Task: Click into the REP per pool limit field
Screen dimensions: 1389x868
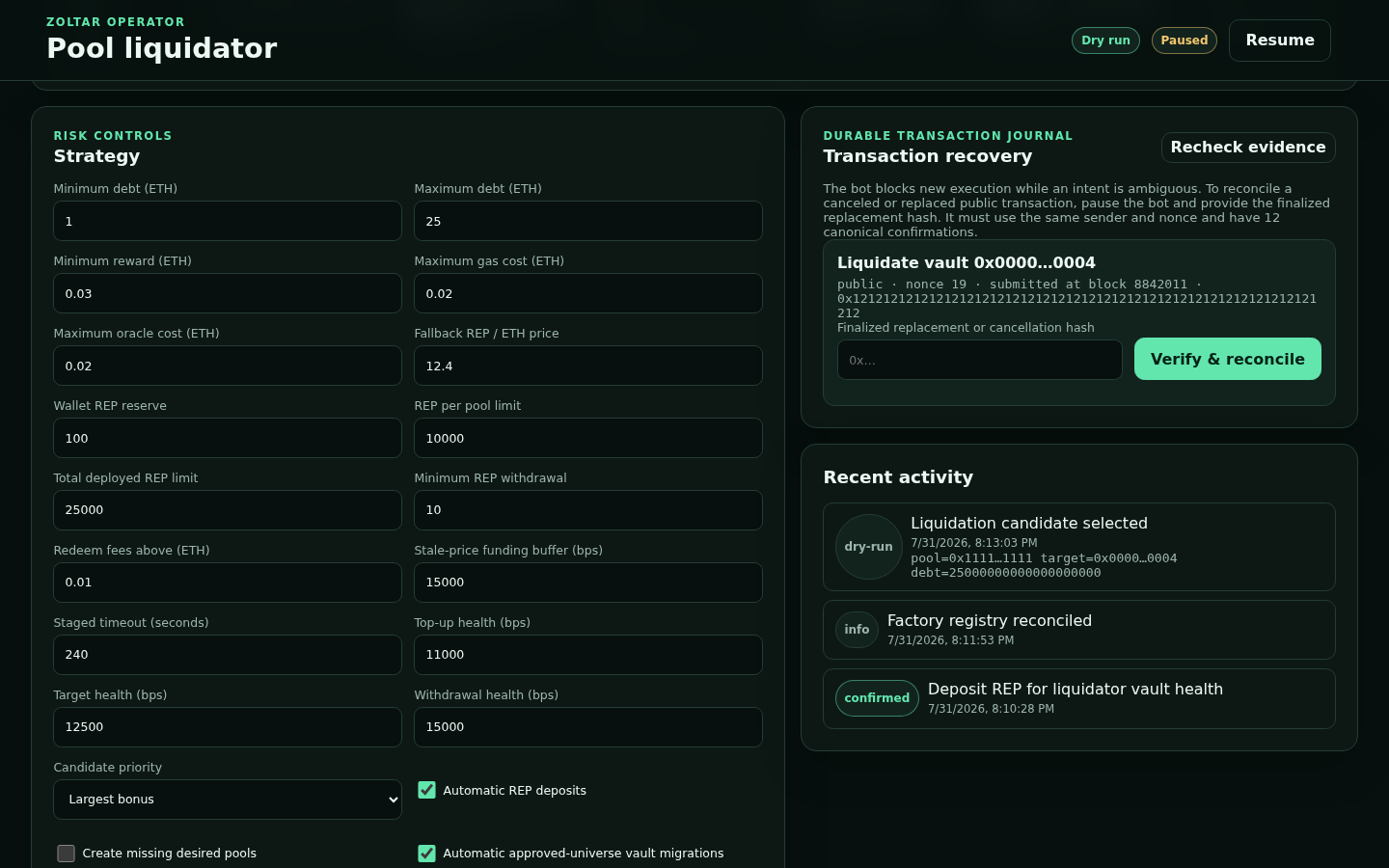Action: click(x=588, y=438)
